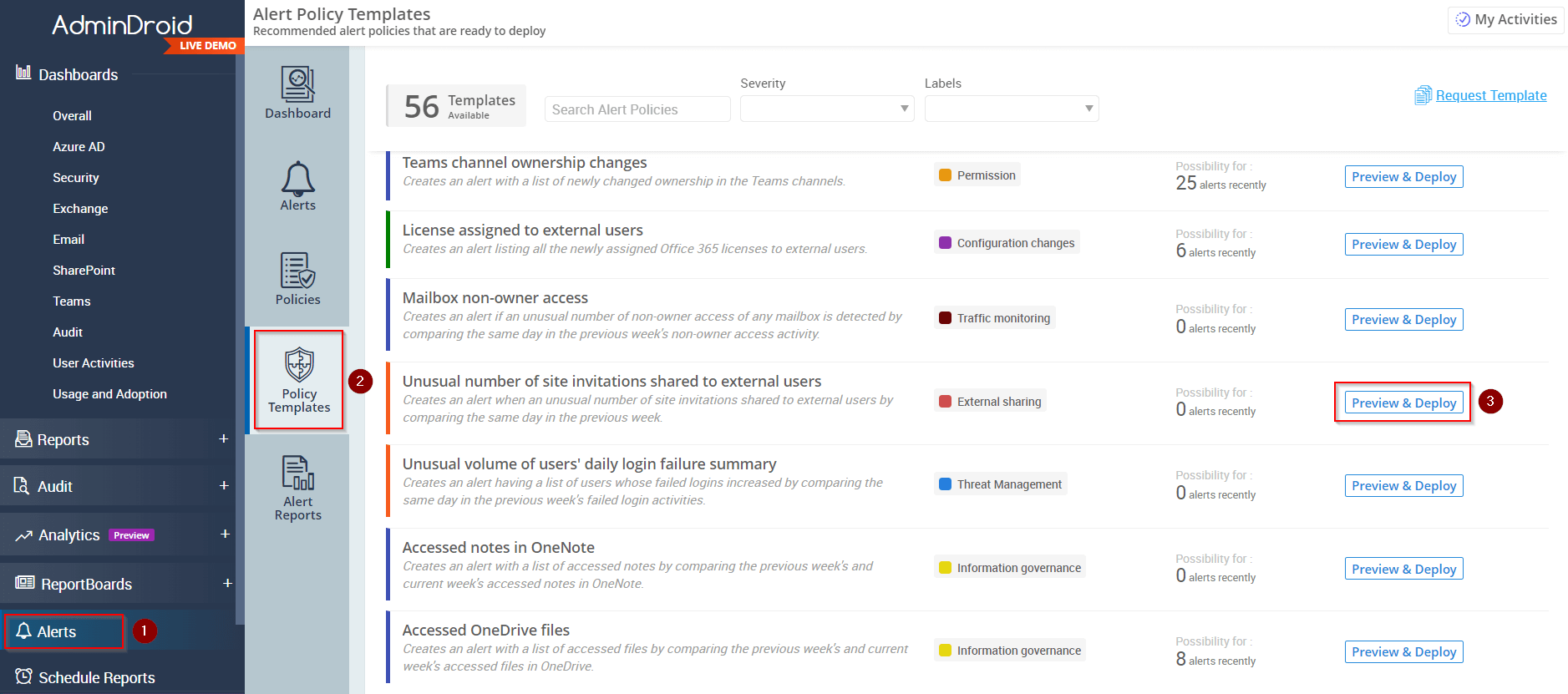
Task: Follow the Request Template link
Action: click(1490, 95)
